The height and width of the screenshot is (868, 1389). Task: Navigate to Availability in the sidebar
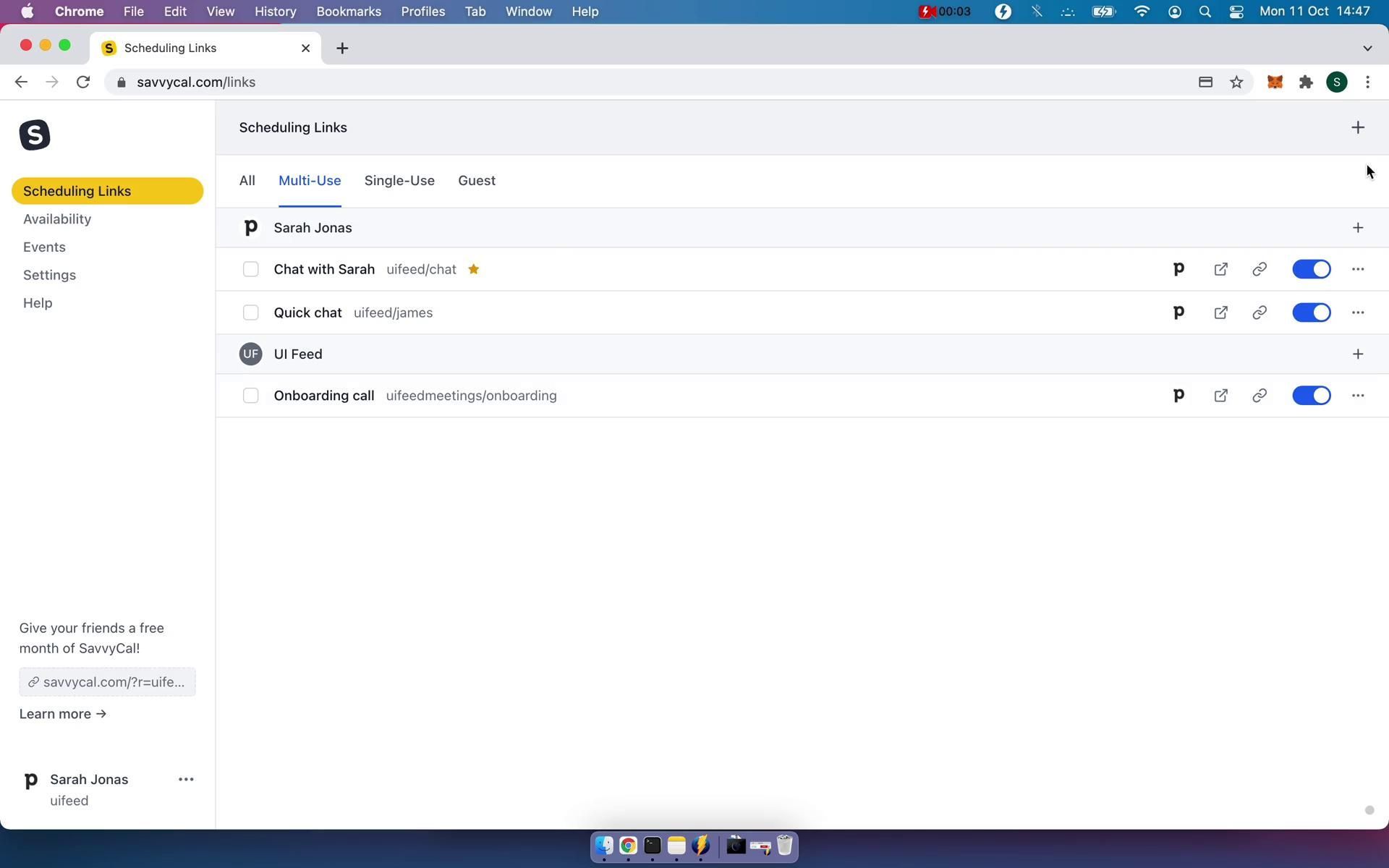pos(57,218)
